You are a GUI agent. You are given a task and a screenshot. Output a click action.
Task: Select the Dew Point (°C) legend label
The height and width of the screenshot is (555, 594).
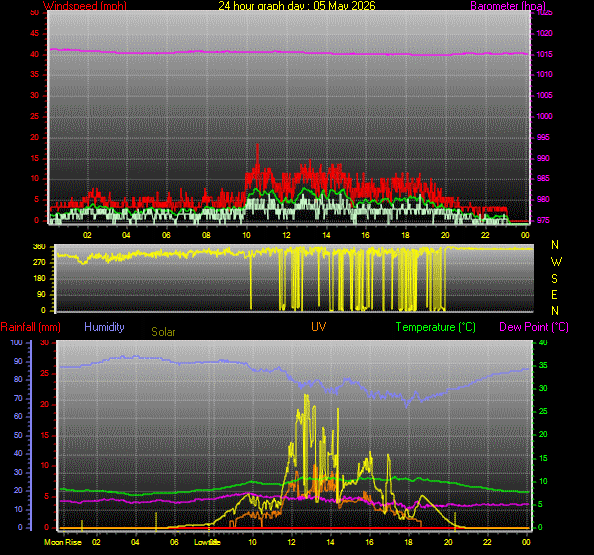(x=534, y=327)
